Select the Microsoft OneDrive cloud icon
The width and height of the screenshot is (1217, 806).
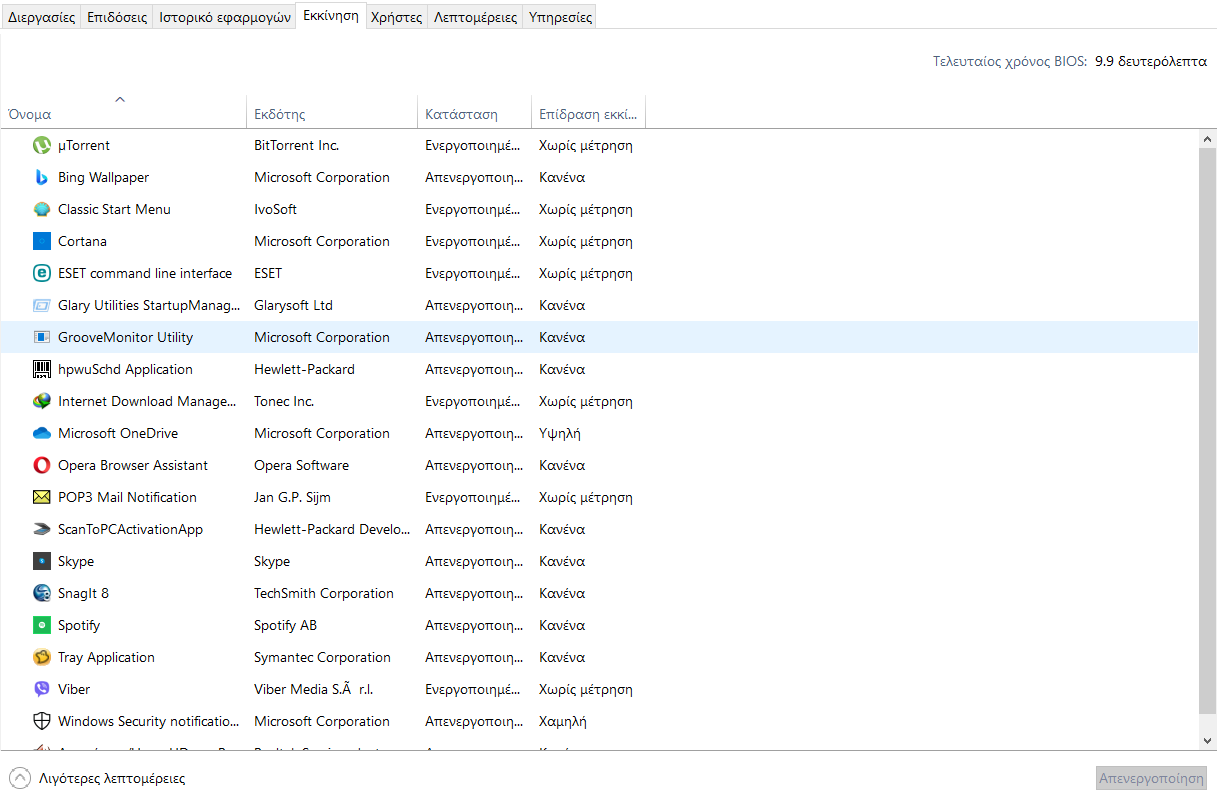(x=42, y=433)
